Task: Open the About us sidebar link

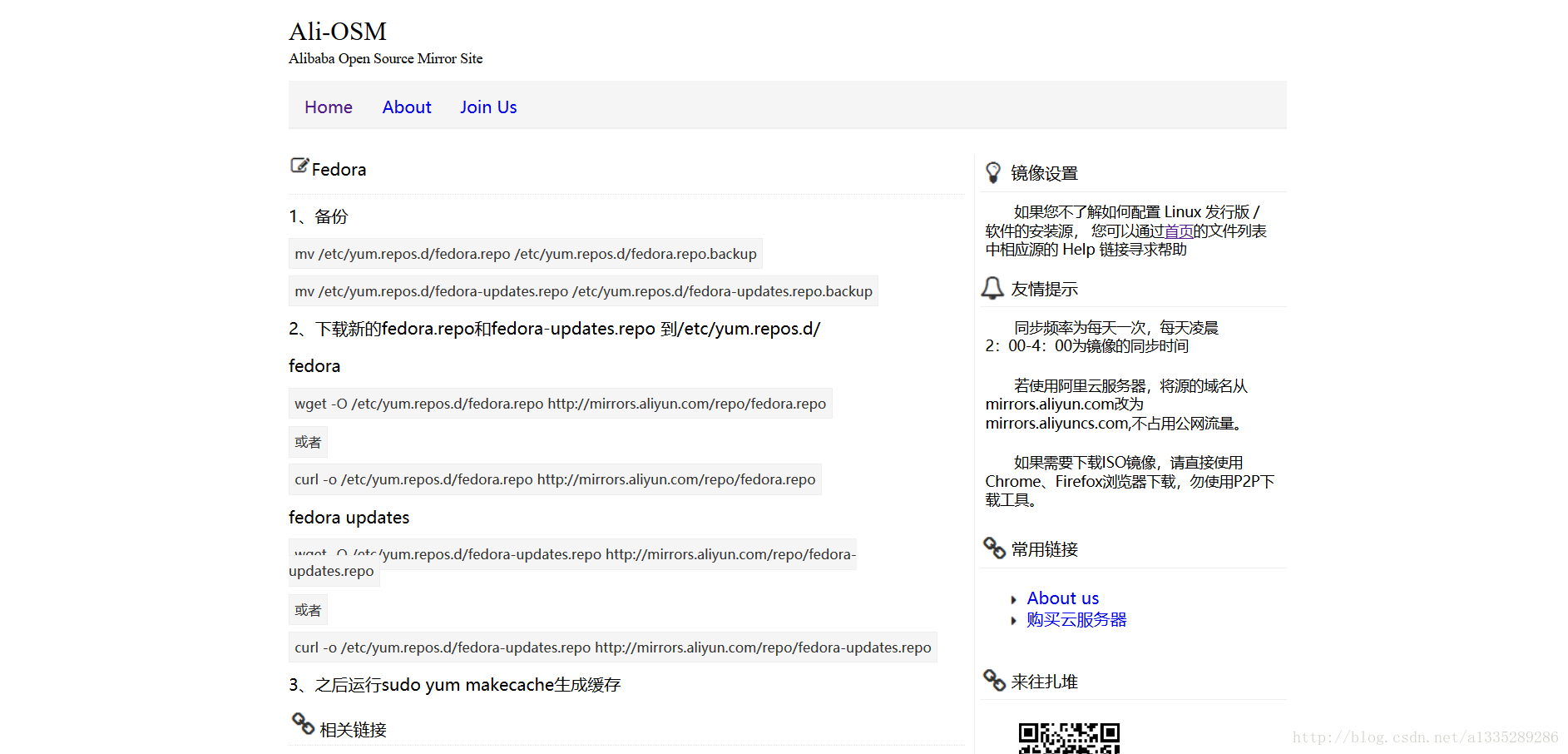Action: 1063,598
